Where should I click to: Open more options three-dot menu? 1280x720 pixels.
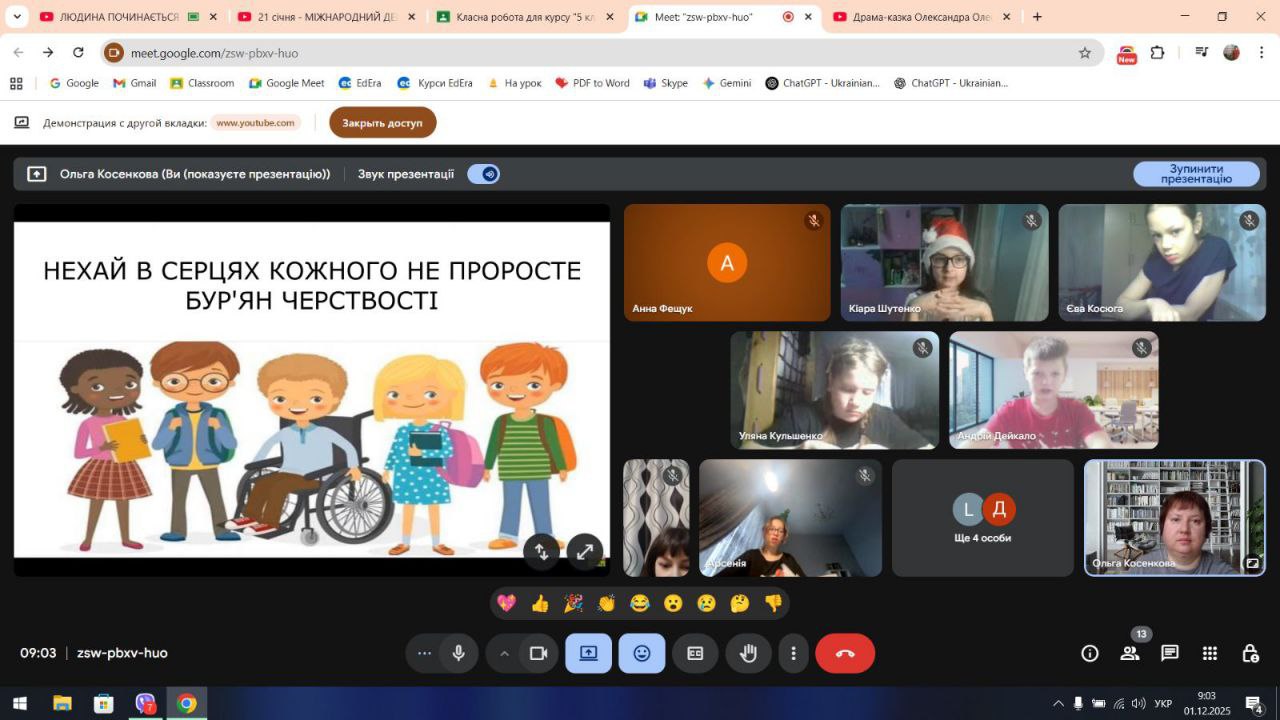pos(793,653)
